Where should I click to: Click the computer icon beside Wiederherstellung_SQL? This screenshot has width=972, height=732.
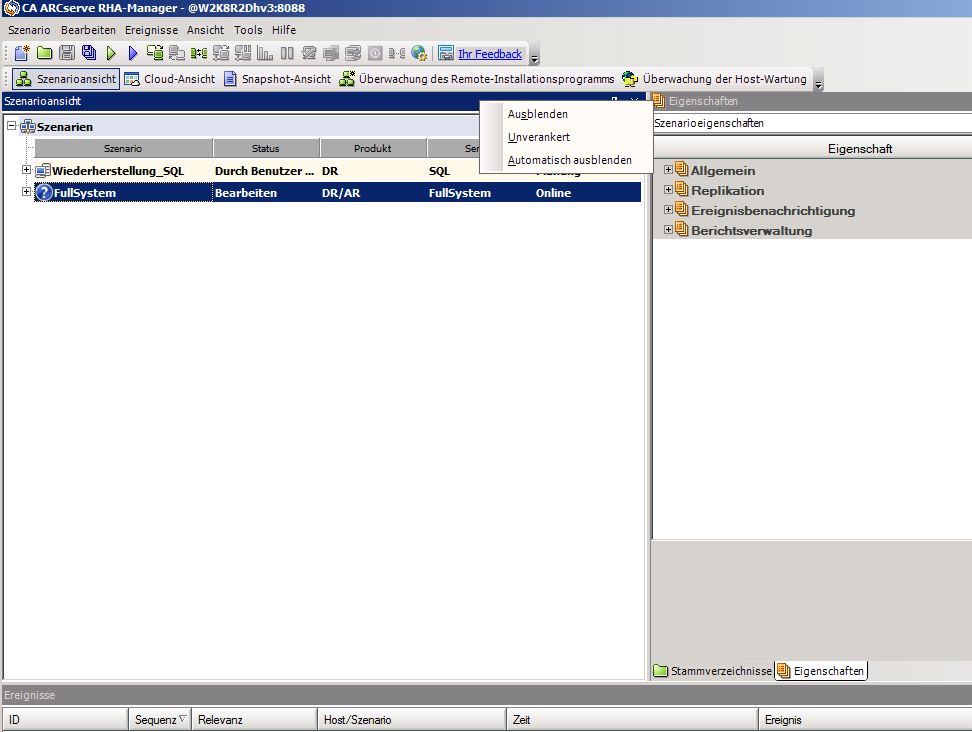pyautogui.click(x=43, y=170)
